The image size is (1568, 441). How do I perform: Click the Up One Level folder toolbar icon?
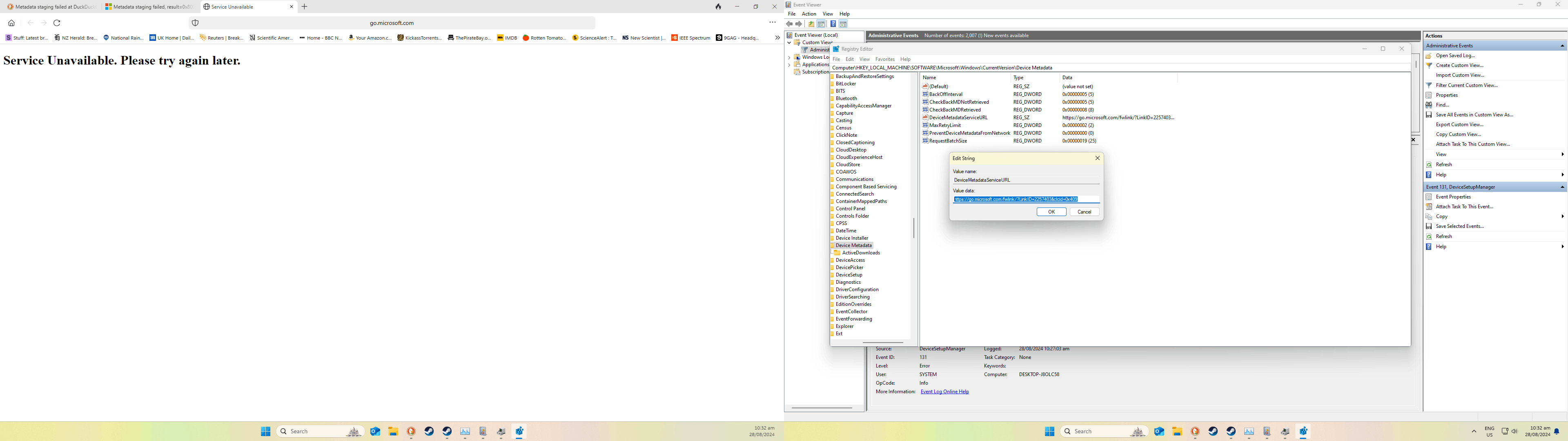tap(811, 24)
